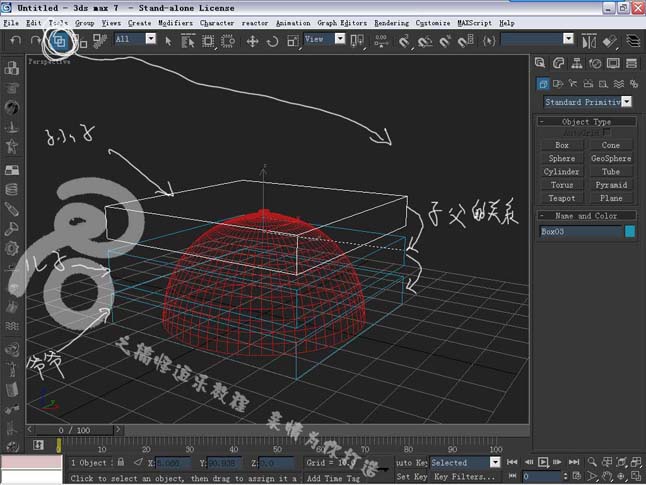The image size is (646, 485).
Task: Select the Geometry create category icon
Action: (x=543, y=84)
